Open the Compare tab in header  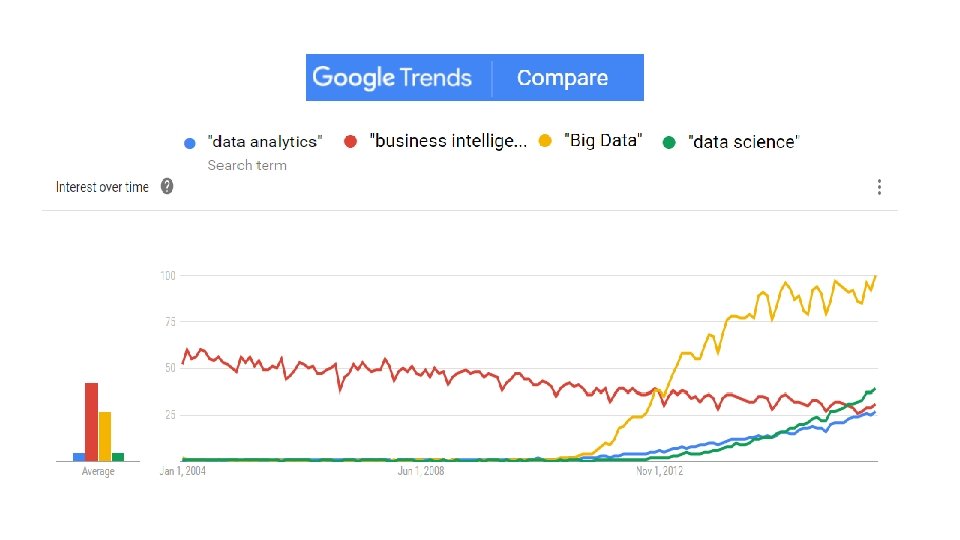[x=562, y=78]
